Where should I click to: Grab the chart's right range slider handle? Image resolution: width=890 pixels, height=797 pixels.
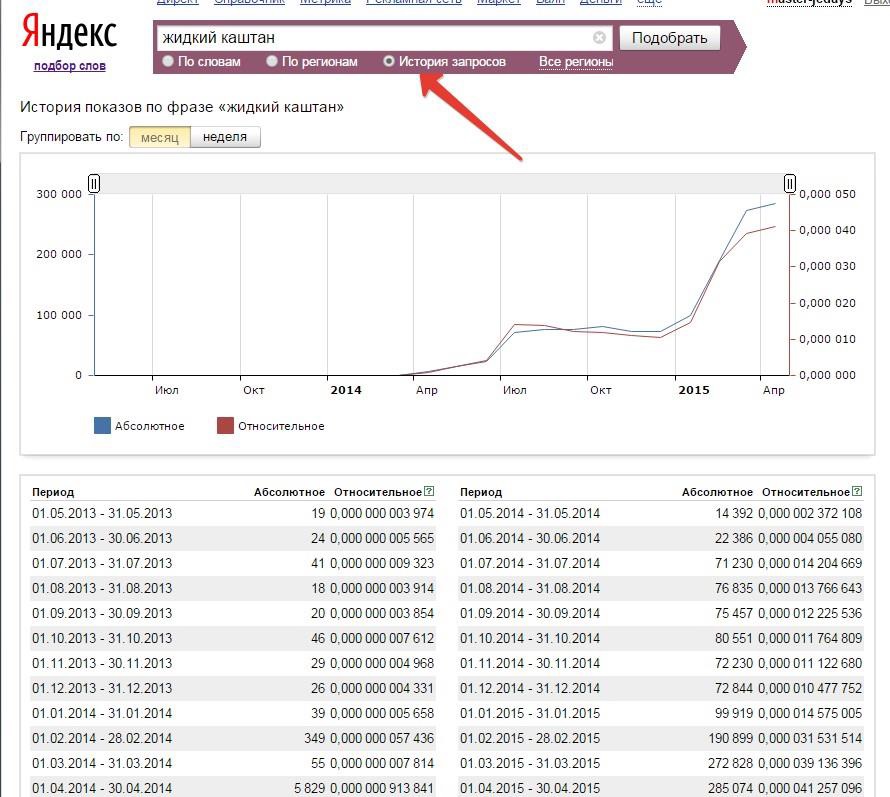click(x=790, y=183)
